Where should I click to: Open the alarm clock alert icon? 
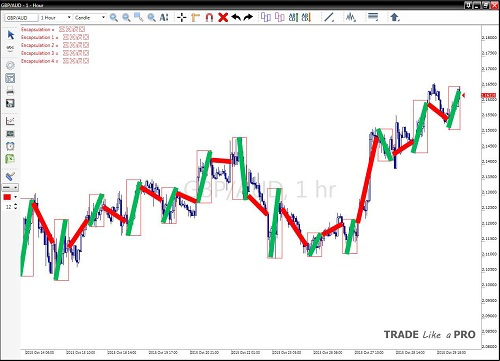10,146
